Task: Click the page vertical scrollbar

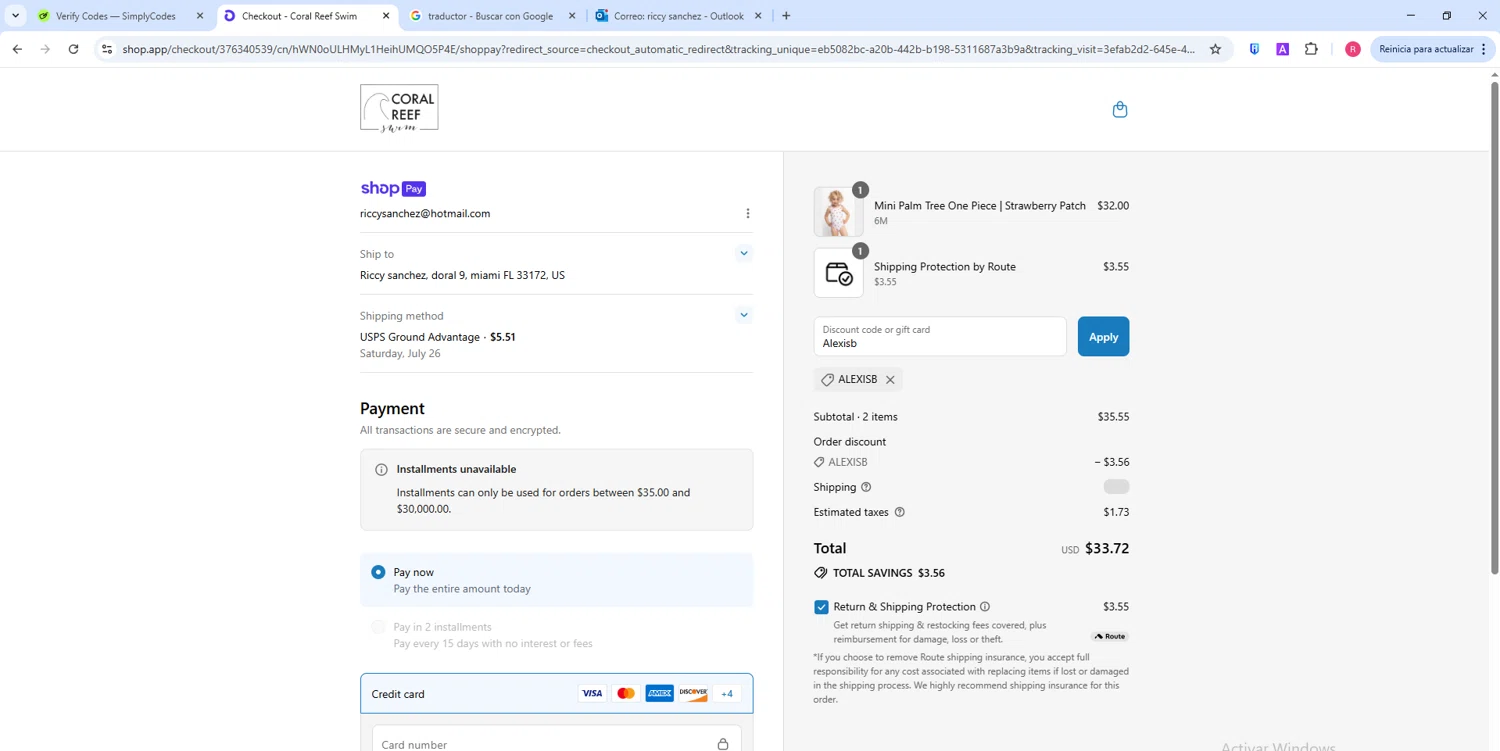Action: 1495,330
